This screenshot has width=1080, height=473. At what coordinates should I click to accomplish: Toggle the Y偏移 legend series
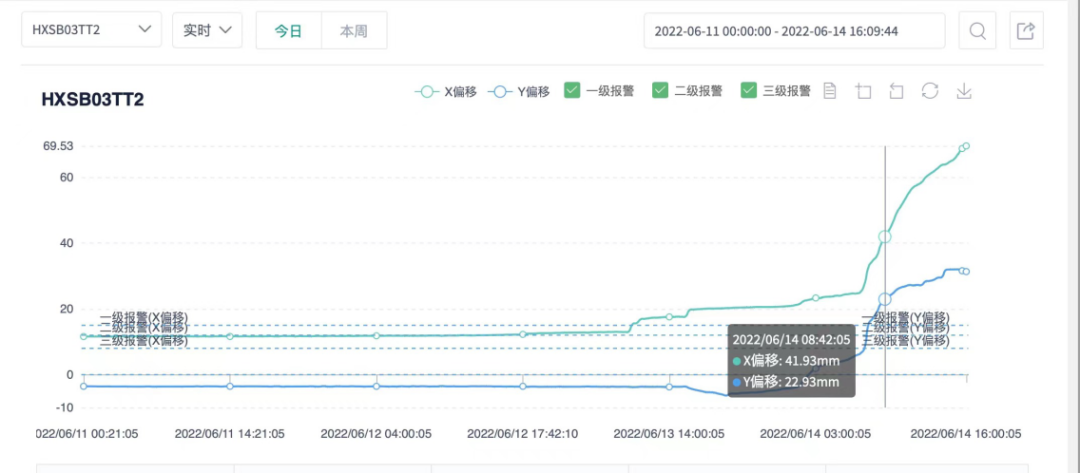(x=519, y=91)
